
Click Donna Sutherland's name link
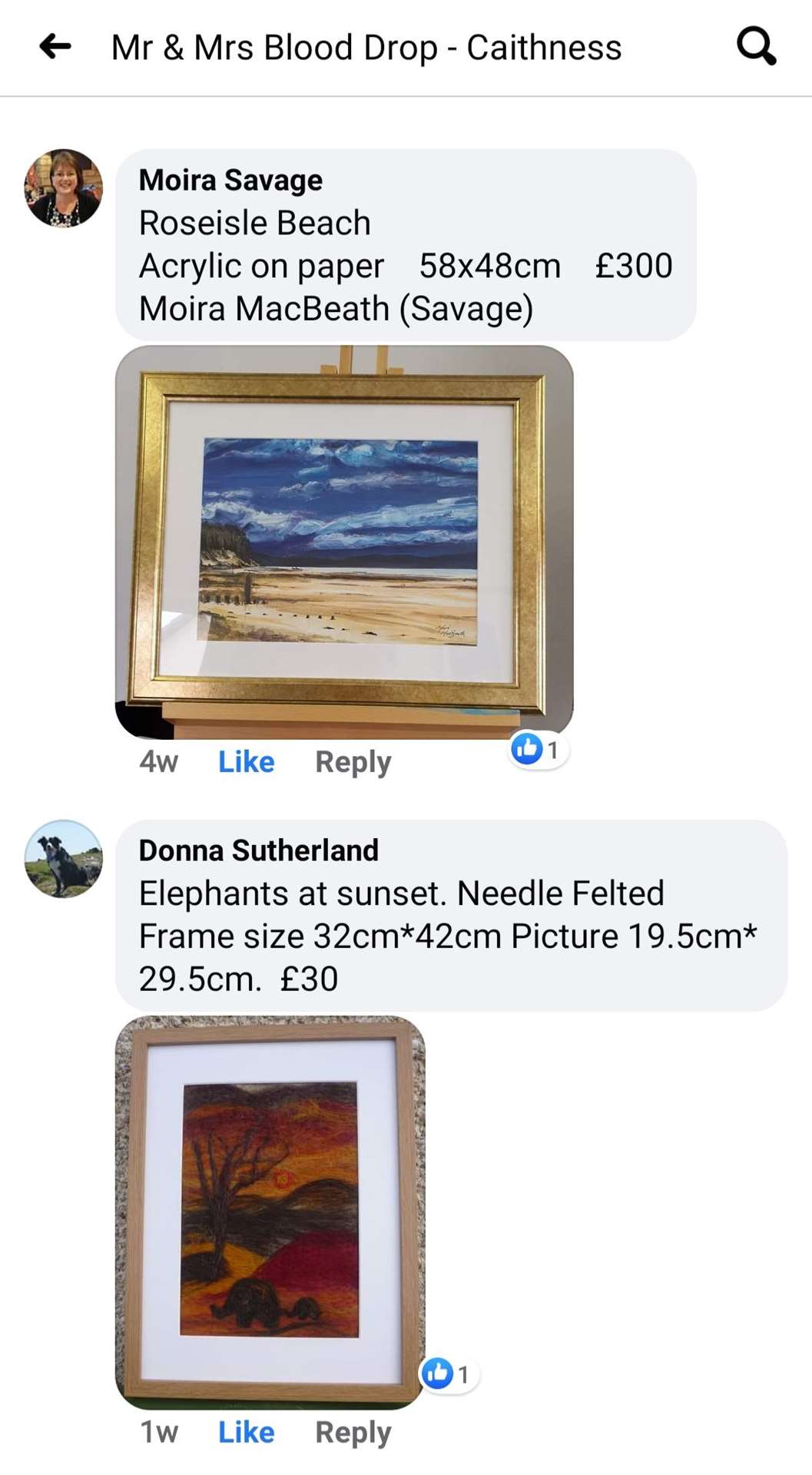[x=259, y=850]
